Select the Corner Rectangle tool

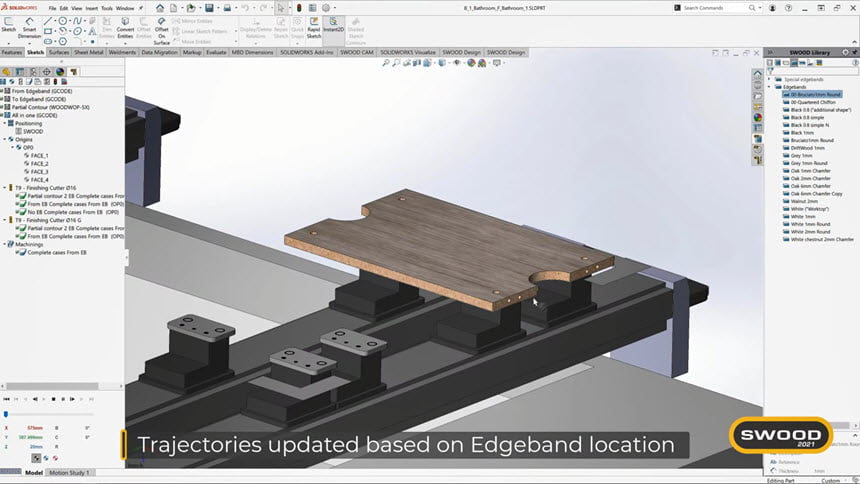point(48,31)
